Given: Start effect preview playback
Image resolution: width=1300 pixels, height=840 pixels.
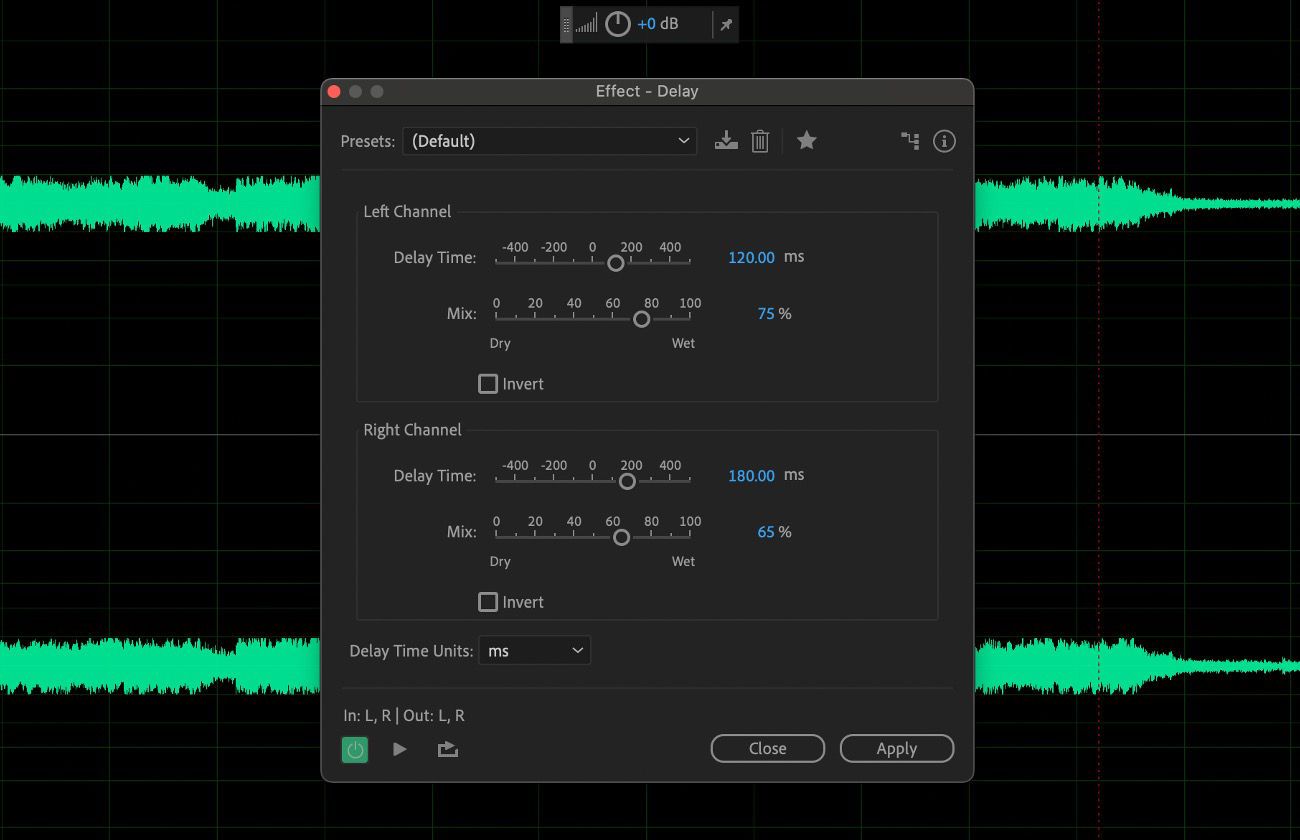Looking at the screenshot, I should pos(400,748).
